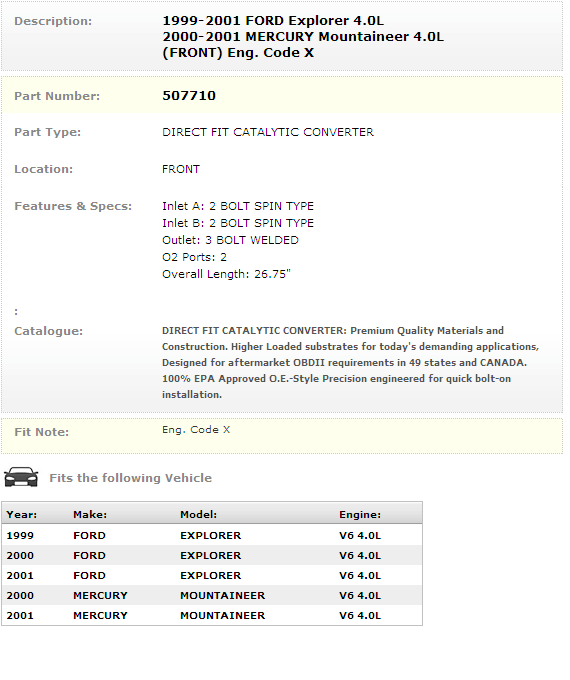Screen dimensions: 570x680
Task: Click the Make column header
Action: click(90, 514)
